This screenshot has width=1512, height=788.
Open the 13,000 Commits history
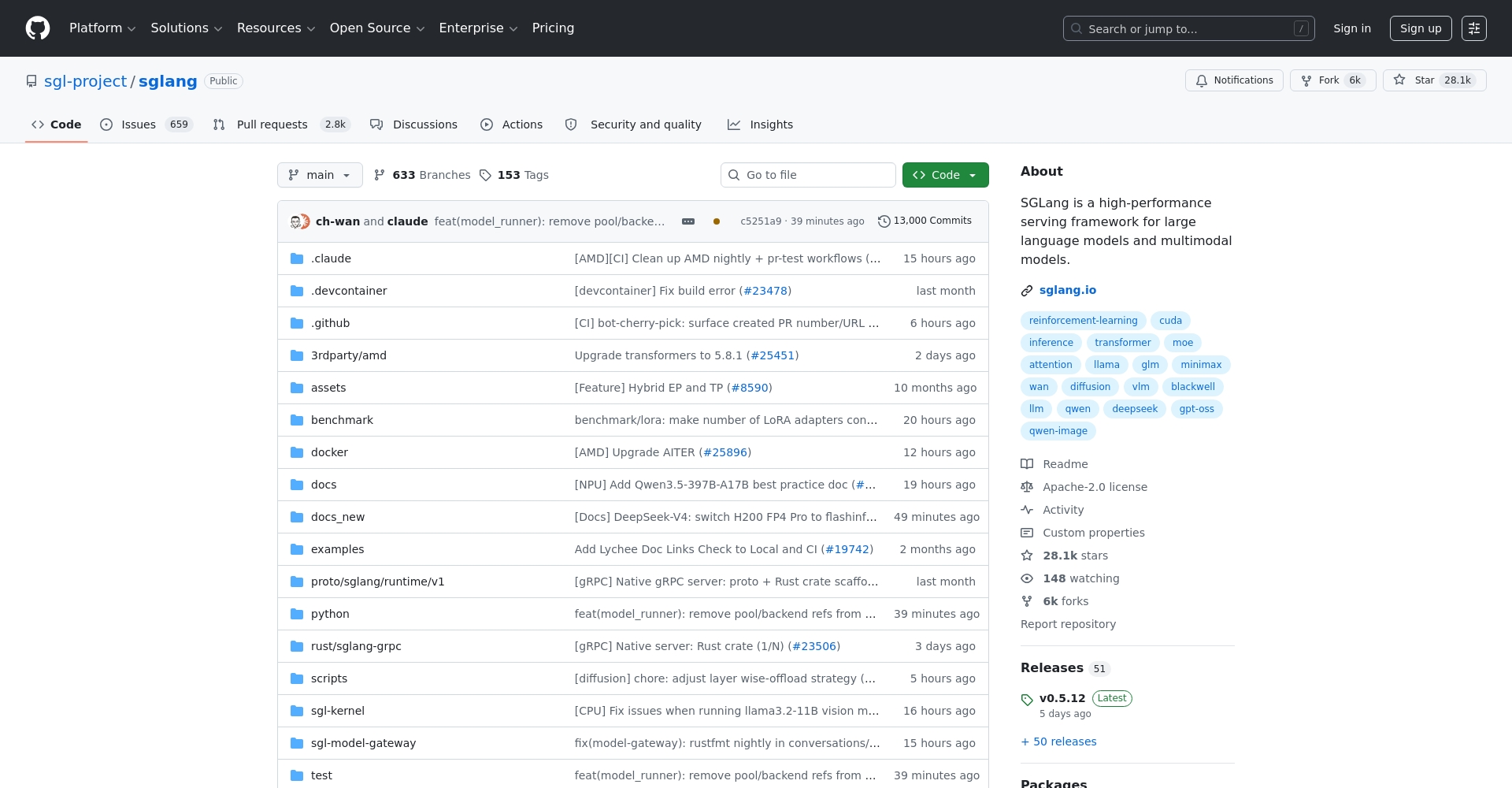pyautogui.click(x=925, y=221)
